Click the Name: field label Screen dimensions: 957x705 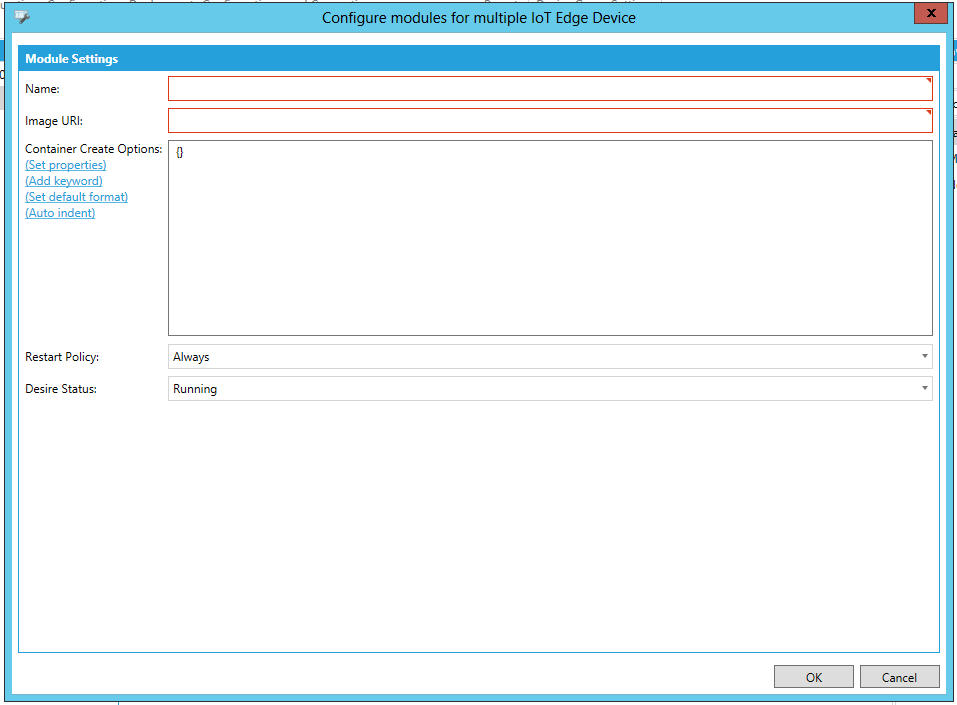(43, 89)
